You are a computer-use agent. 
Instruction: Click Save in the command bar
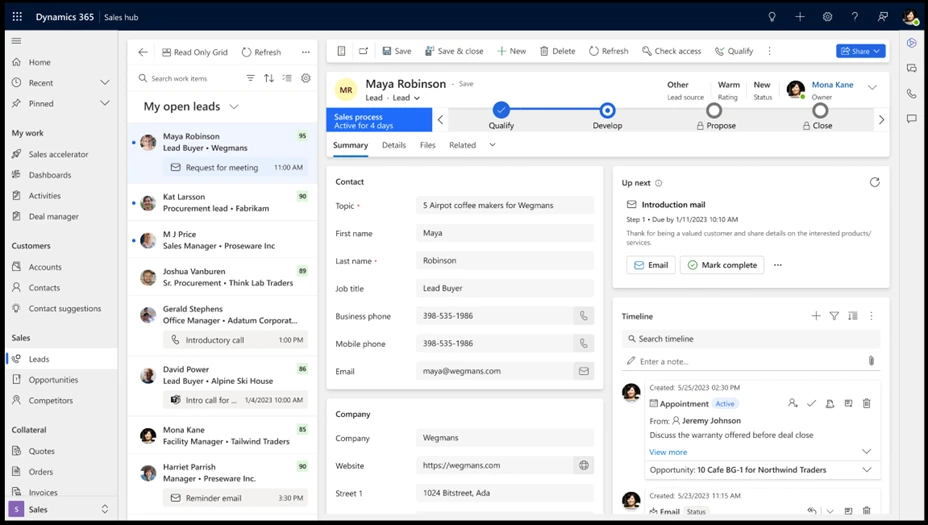click(397, 51)
